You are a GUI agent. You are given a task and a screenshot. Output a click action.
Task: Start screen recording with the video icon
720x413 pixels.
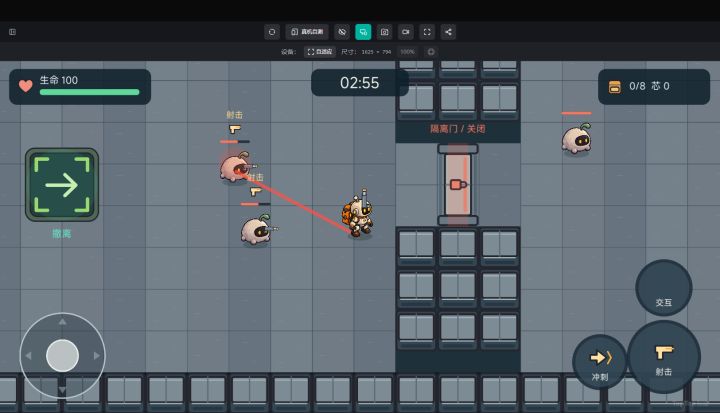[405, 32]
